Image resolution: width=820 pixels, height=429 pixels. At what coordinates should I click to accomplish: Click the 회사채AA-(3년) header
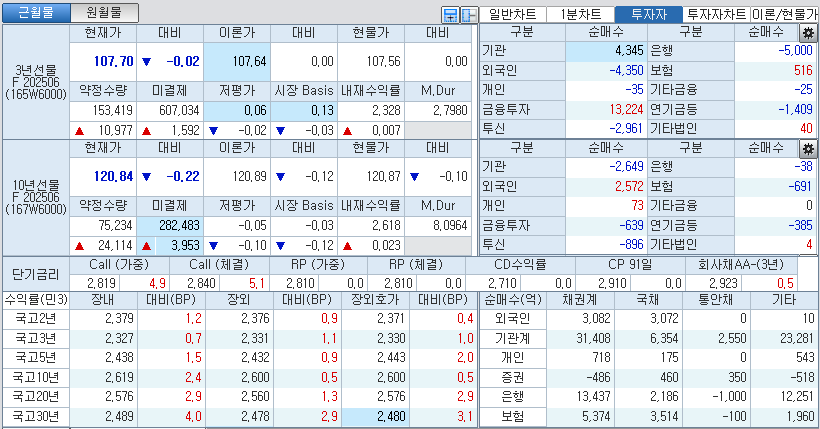(x=741, y=265)
